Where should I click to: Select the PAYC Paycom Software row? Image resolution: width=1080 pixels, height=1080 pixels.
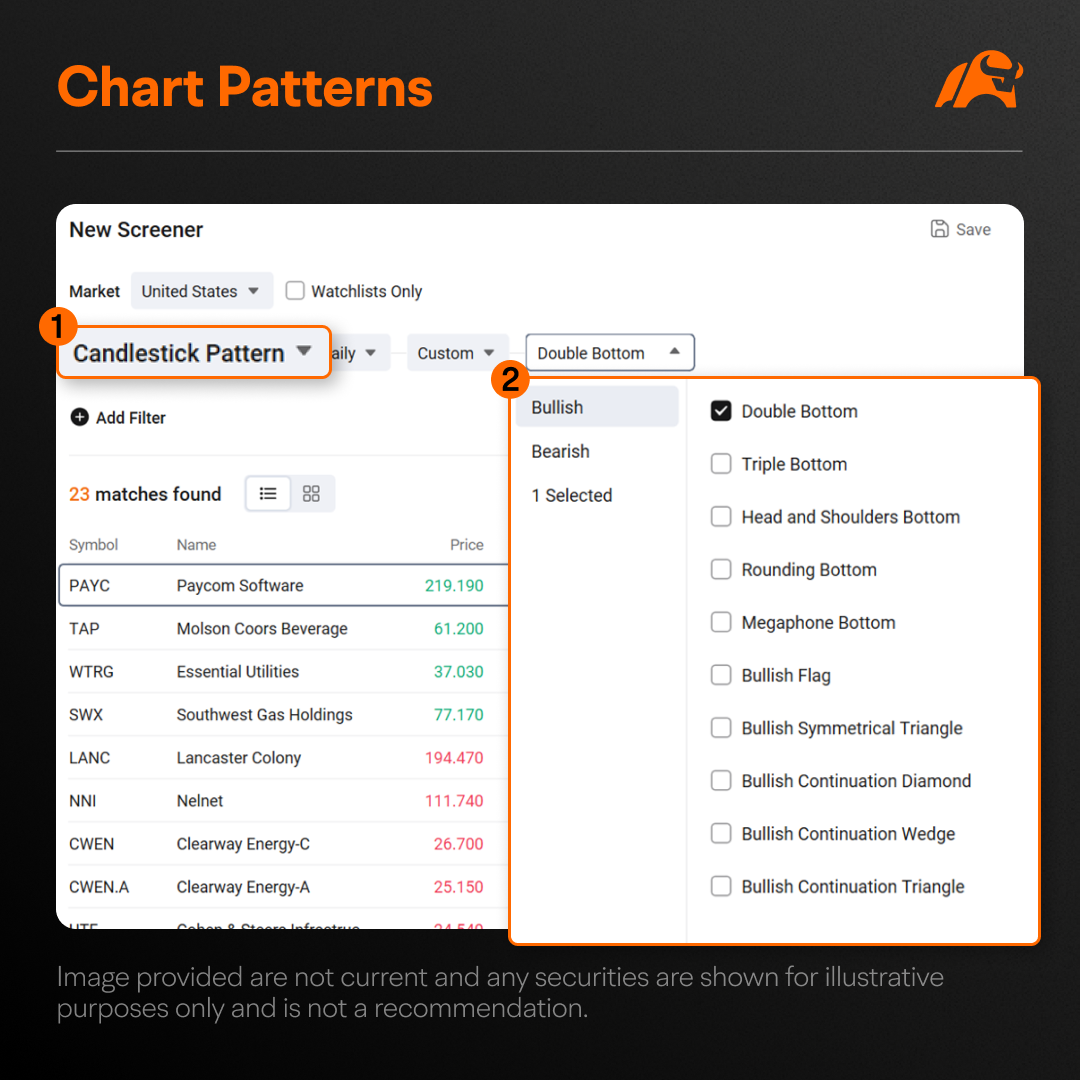point(284,585)
